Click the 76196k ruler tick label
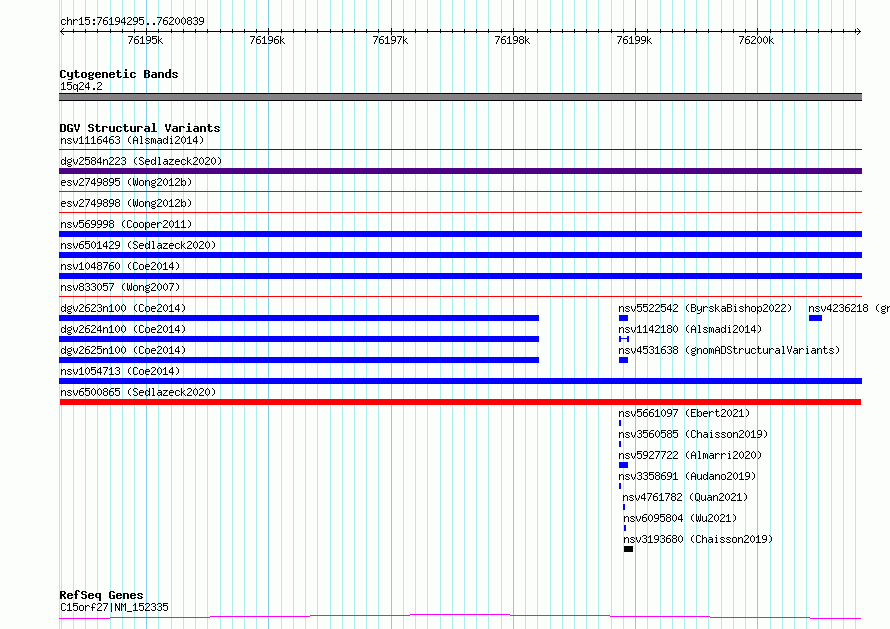 [x=267, y=40]
